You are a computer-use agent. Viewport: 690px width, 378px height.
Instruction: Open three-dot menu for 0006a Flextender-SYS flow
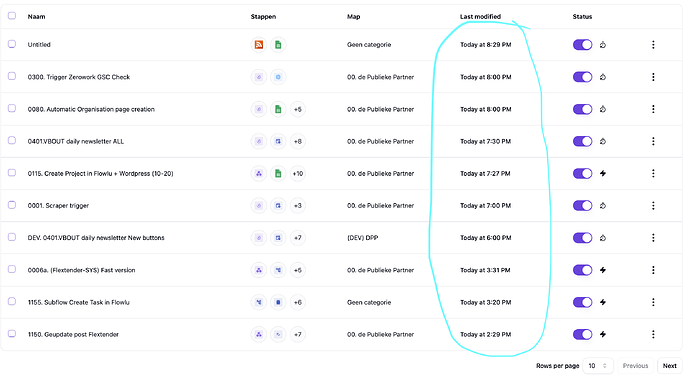point(653,270)
